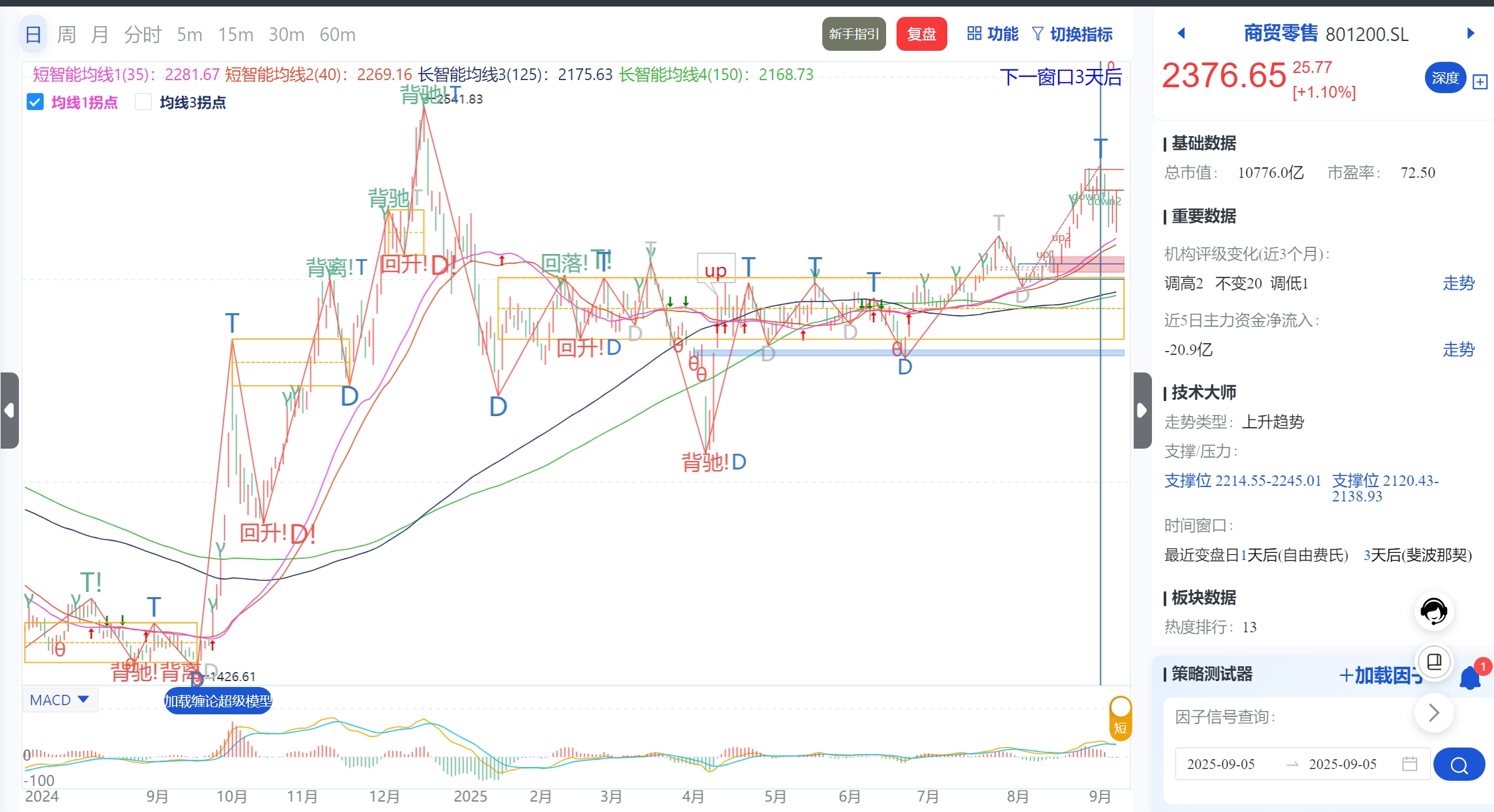
Task: Click the red 复盘 button
Action: tap(921, 34)
